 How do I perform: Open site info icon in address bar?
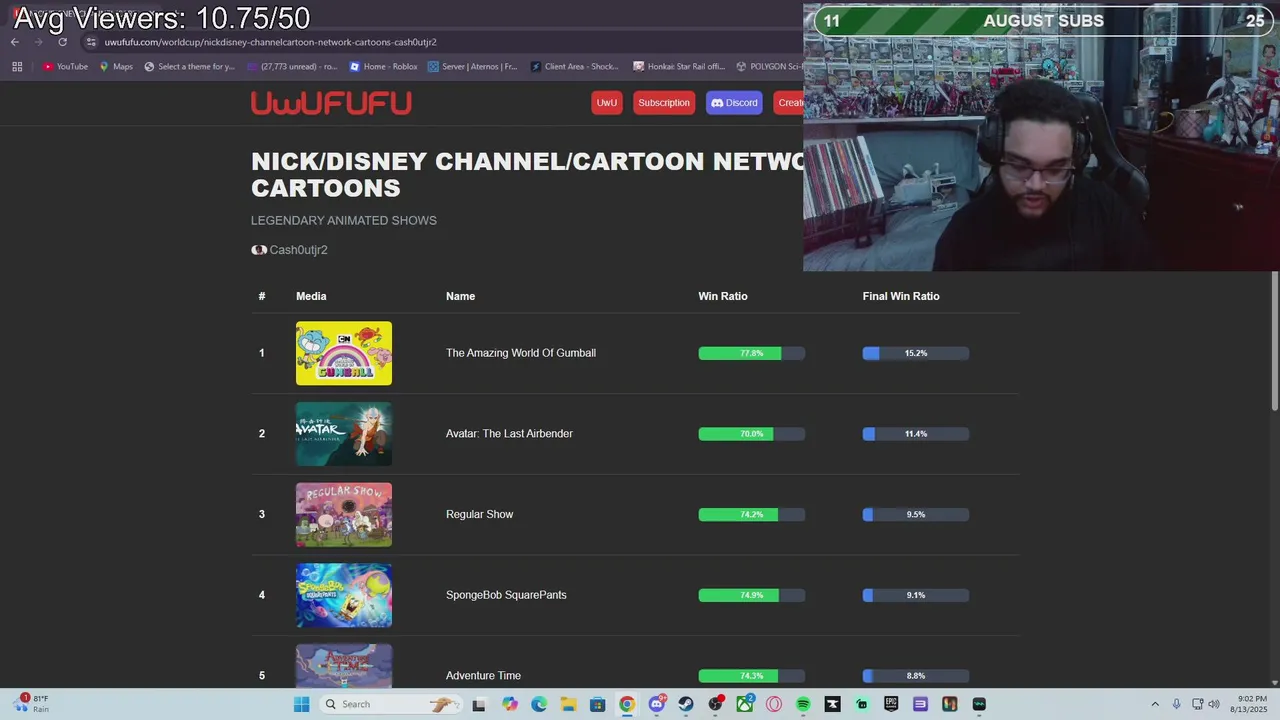[91, 42]
